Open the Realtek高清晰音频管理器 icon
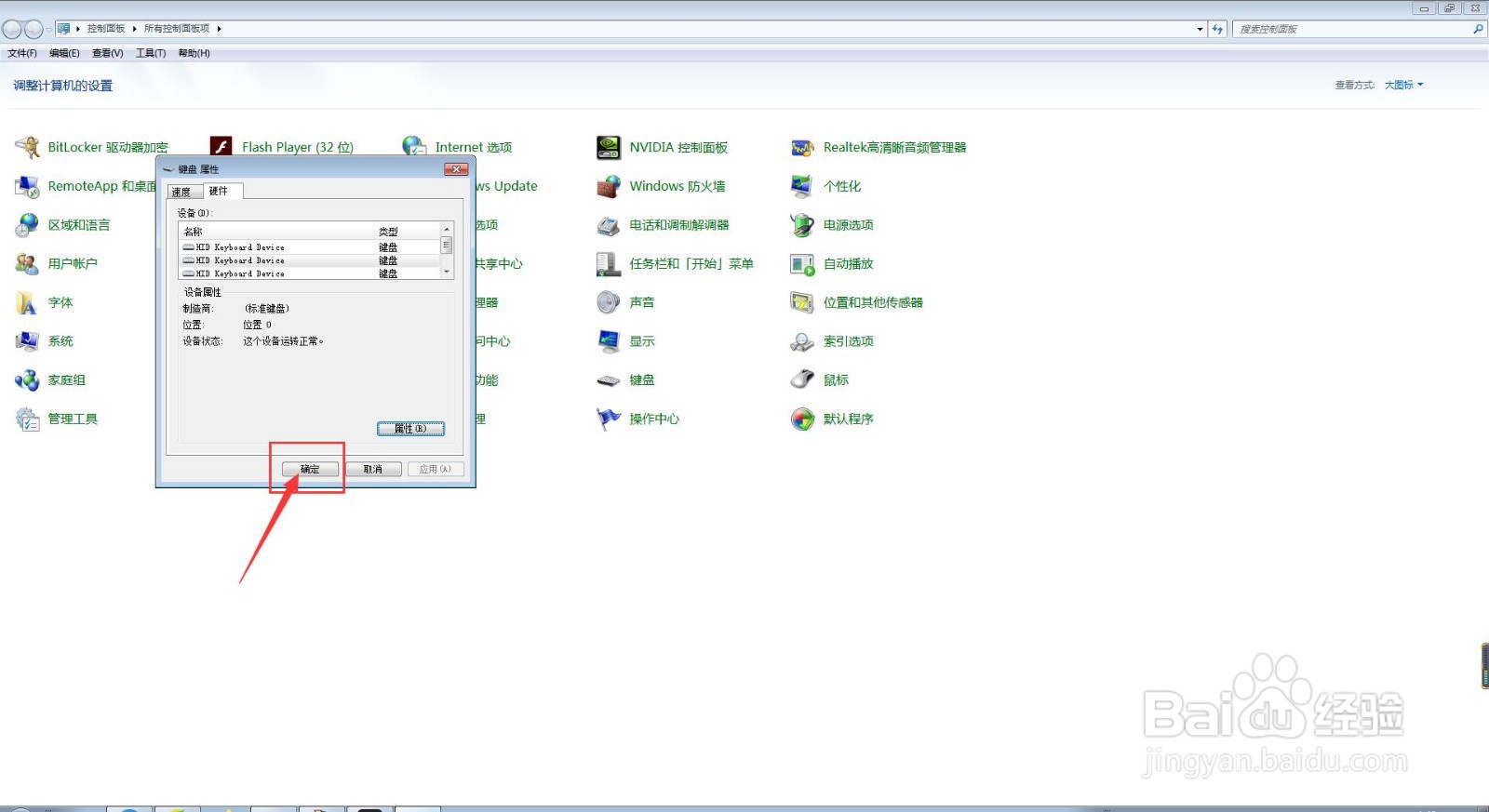Viewport: 1489px width, 812px height. click(802, 147)
